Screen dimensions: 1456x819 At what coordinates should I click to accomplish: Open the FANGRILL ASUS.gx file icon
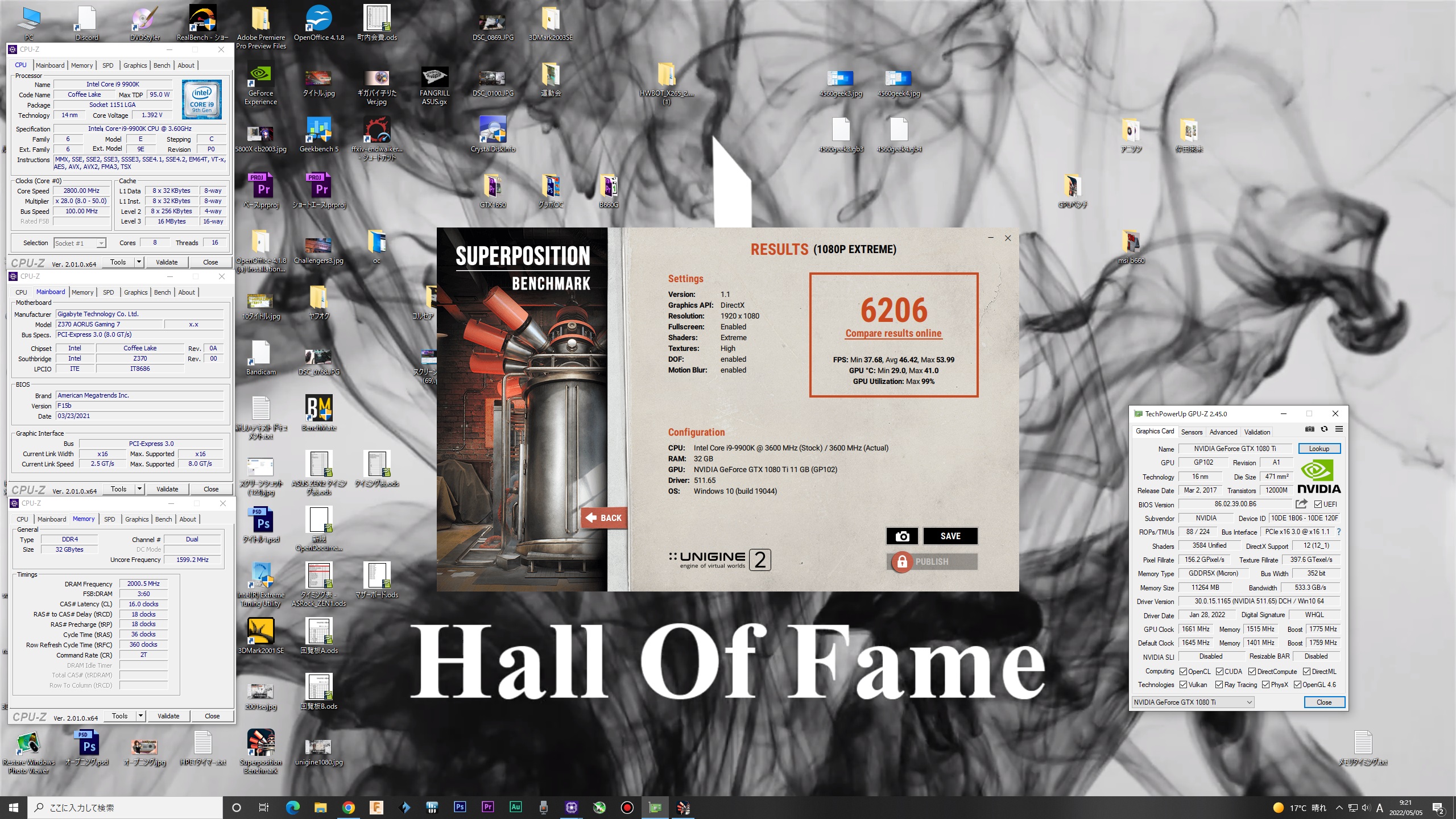(435, 85)
